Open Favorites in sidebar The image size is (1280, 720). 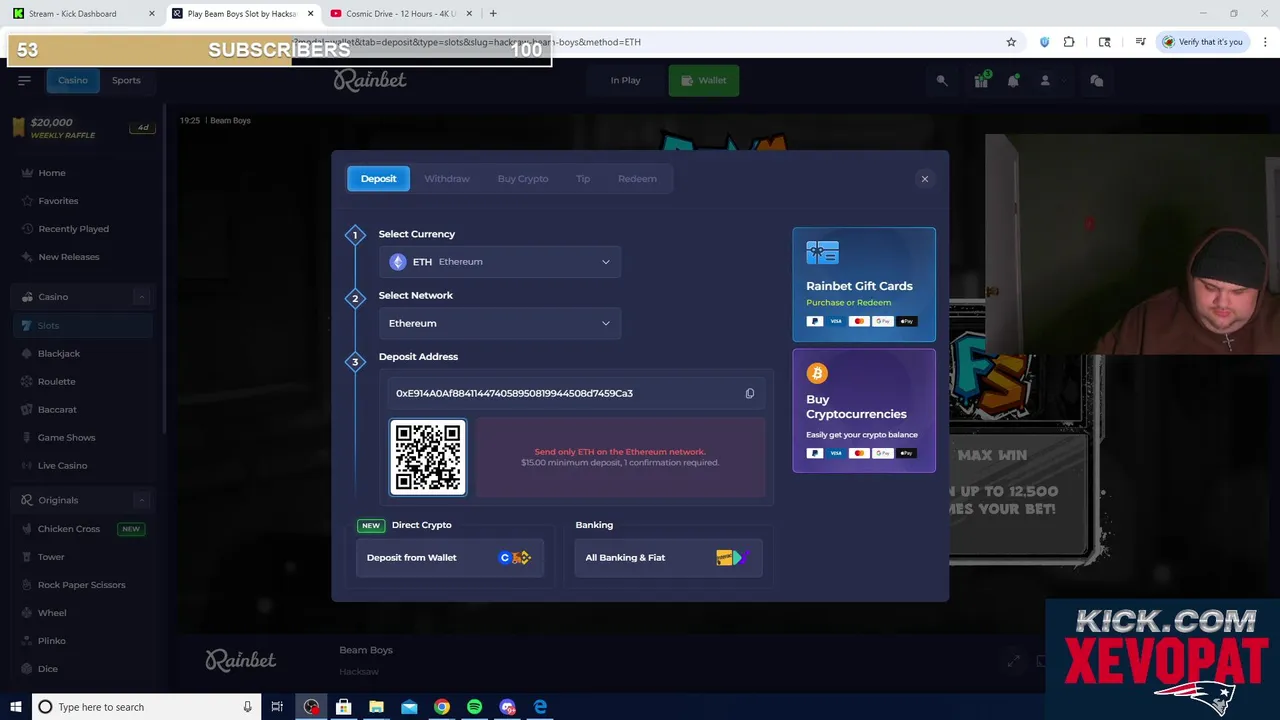58,201
